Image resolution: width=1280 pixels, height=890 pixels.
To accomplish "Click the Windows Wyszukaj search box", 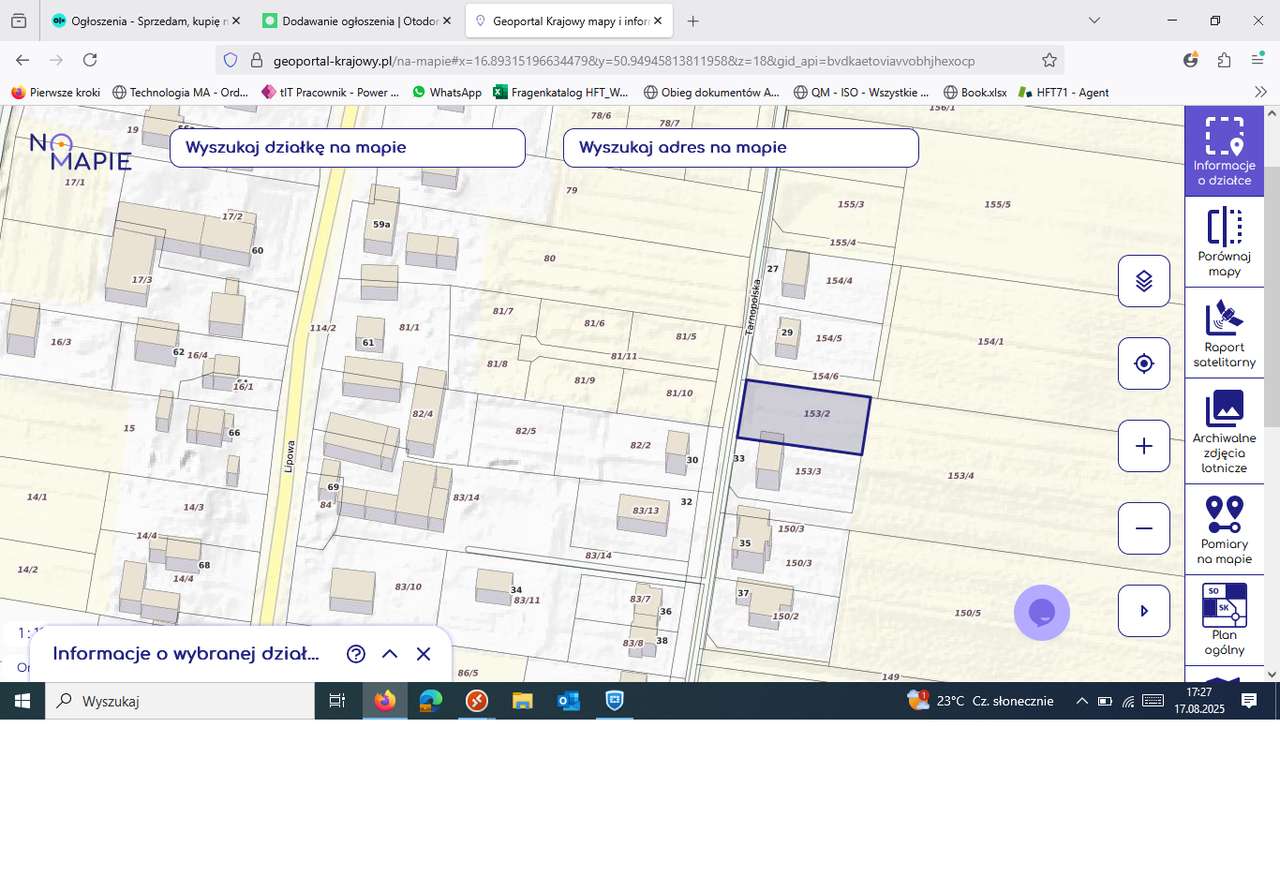I will tap(180, 701).
